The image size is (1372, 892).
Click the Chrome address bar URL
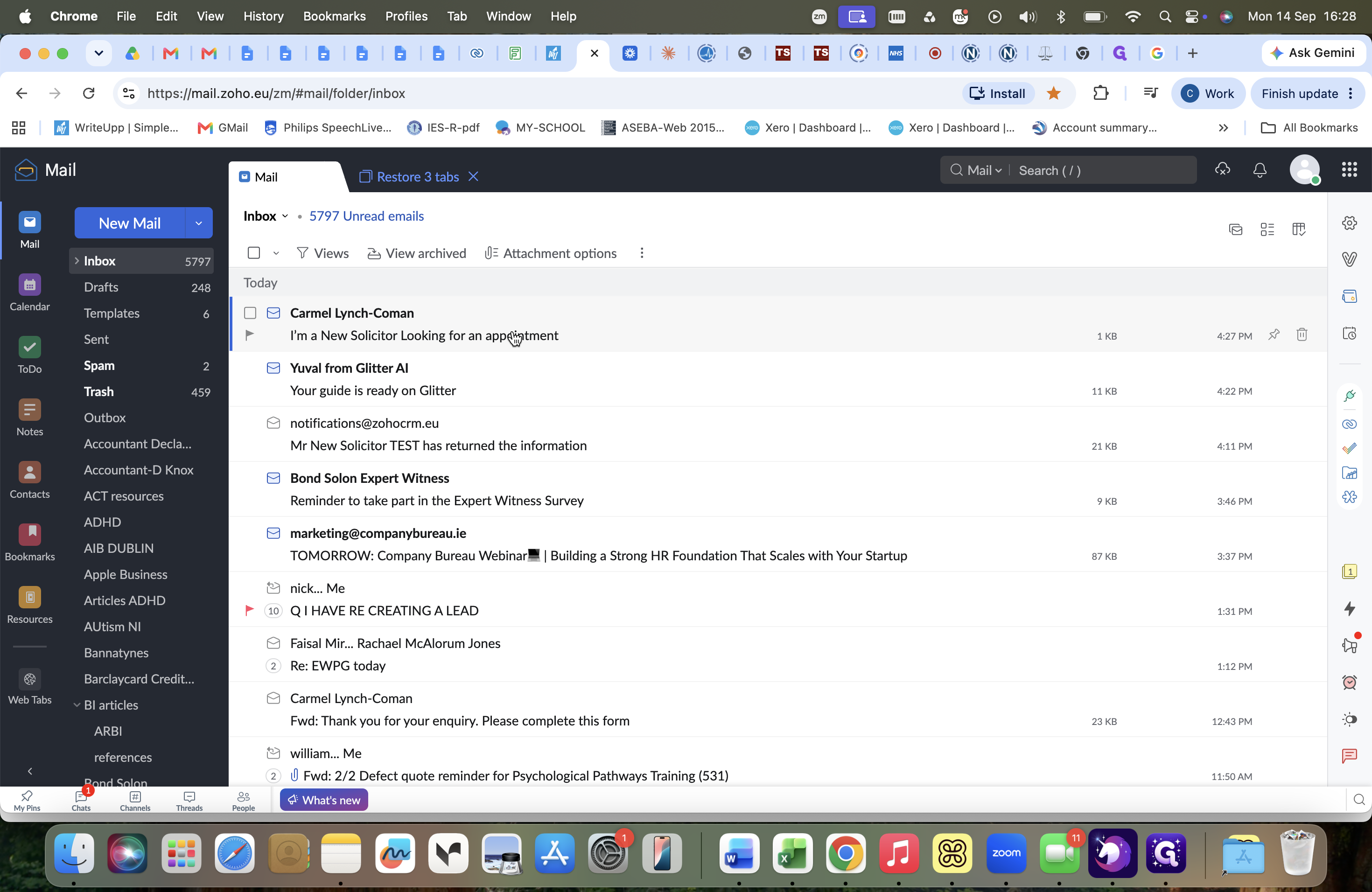pos(276,93)
